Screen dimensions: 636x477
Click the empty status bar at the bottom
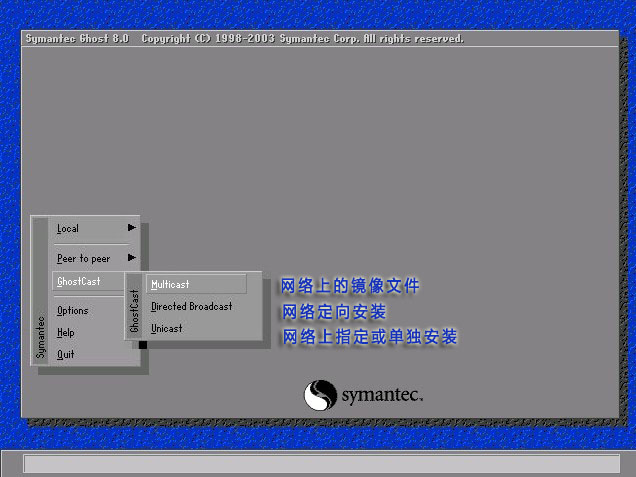click(320, 464)
